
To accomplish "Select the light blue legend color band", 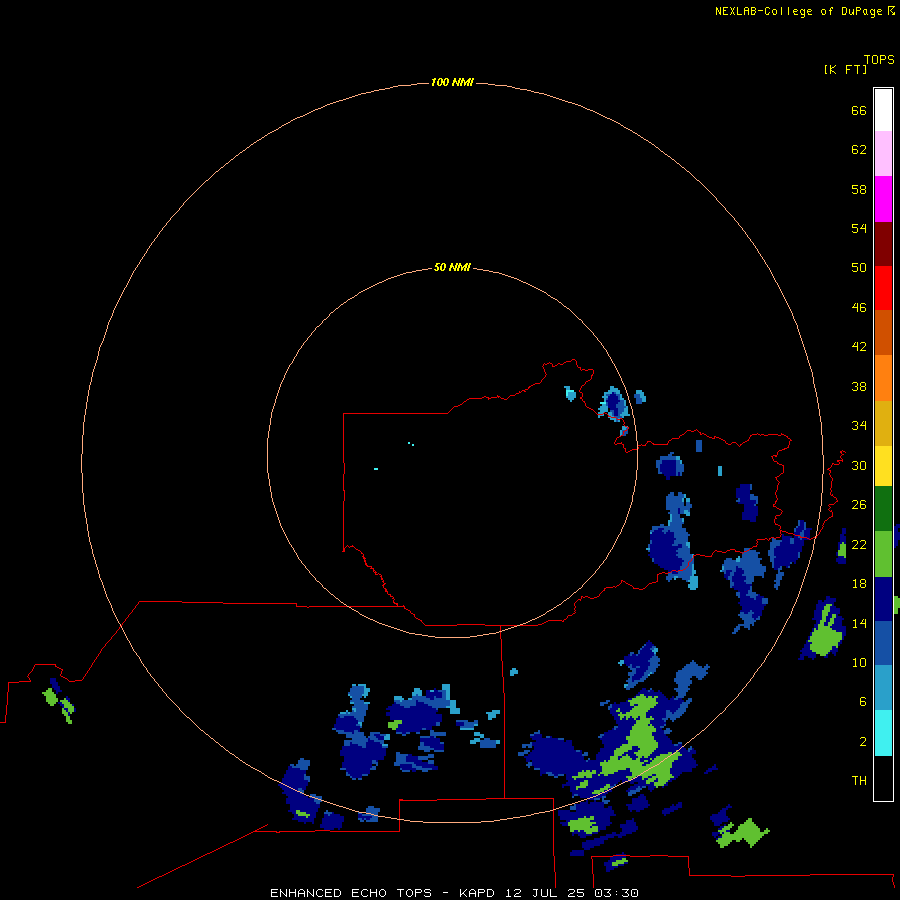I will tap(883, 688).
